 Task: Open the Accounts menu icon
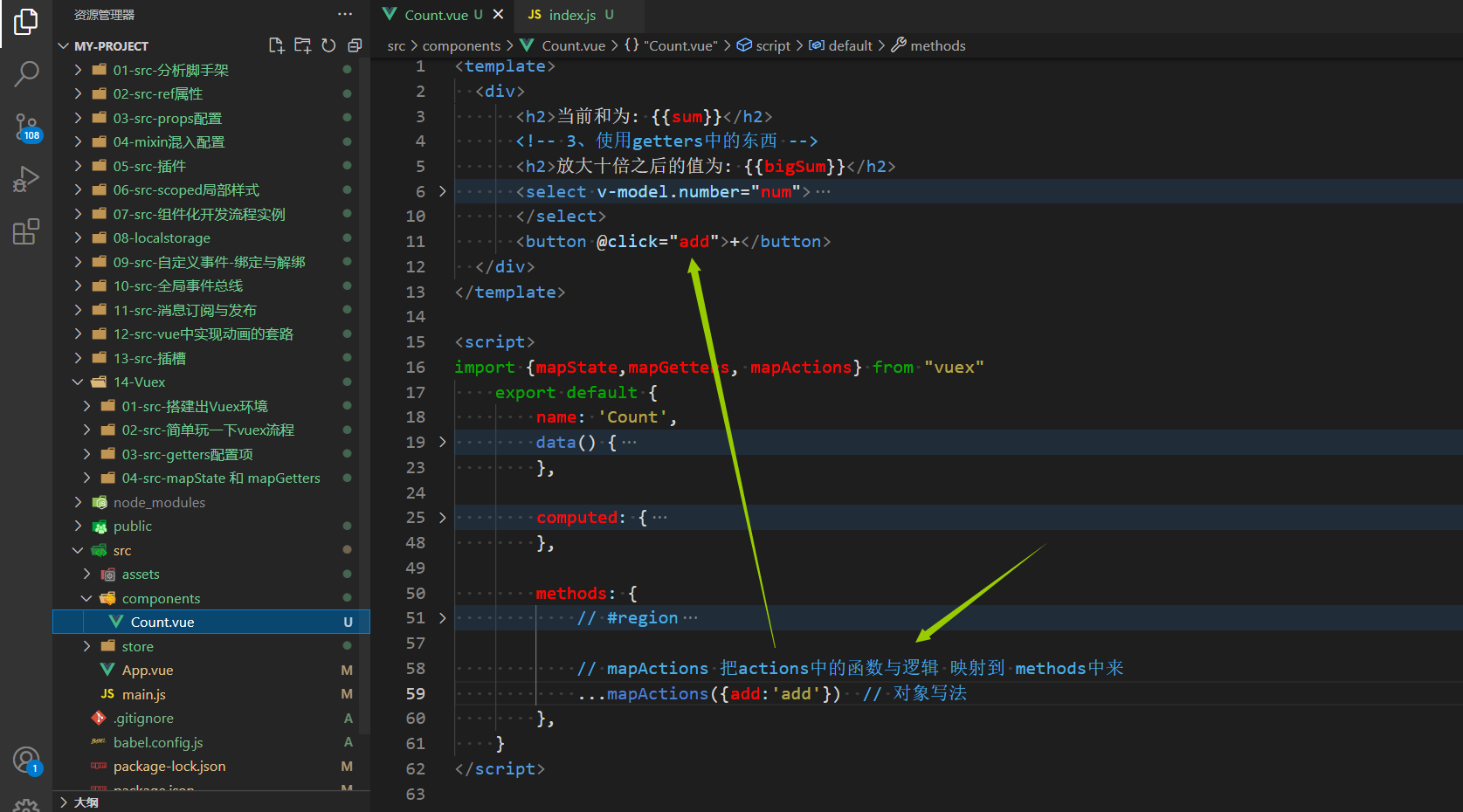point(26,760)
